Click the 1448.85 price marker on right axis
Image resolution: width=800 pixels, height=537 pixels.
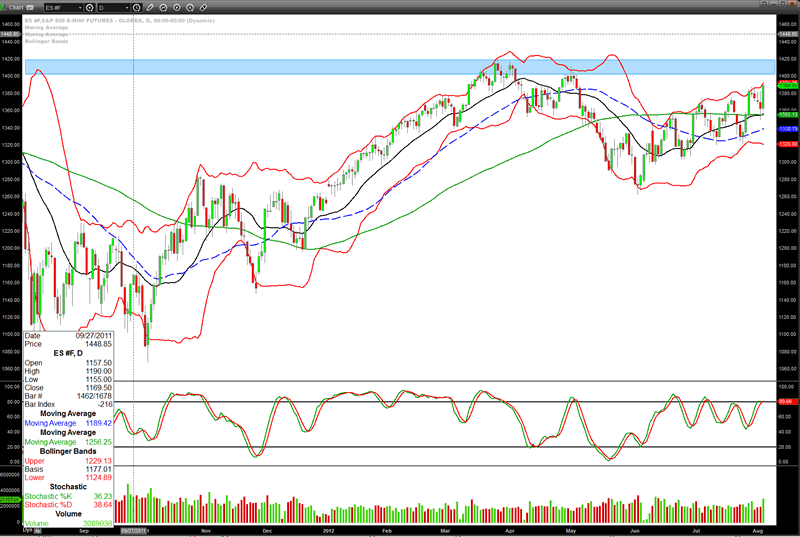coord(788,34)
